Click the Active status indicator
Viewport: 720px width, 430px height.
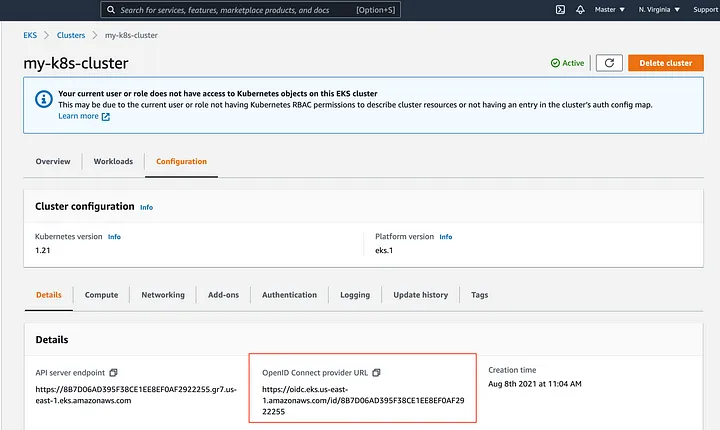click(x=568, y=63)
